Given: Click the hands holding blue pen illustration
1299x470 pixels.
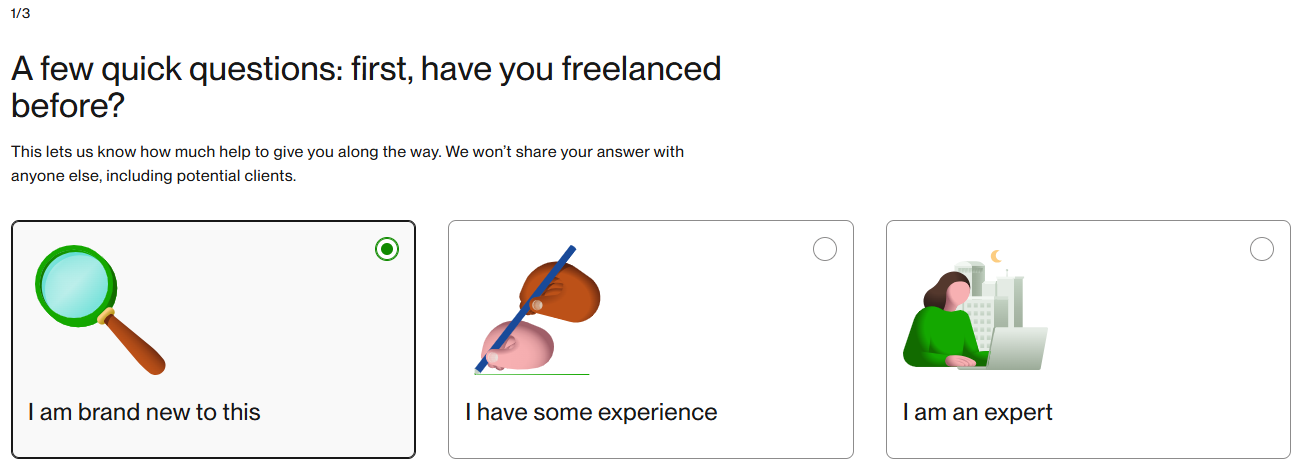Looking at the screenshot, I should pyautogui.click(x=536, y=311).
